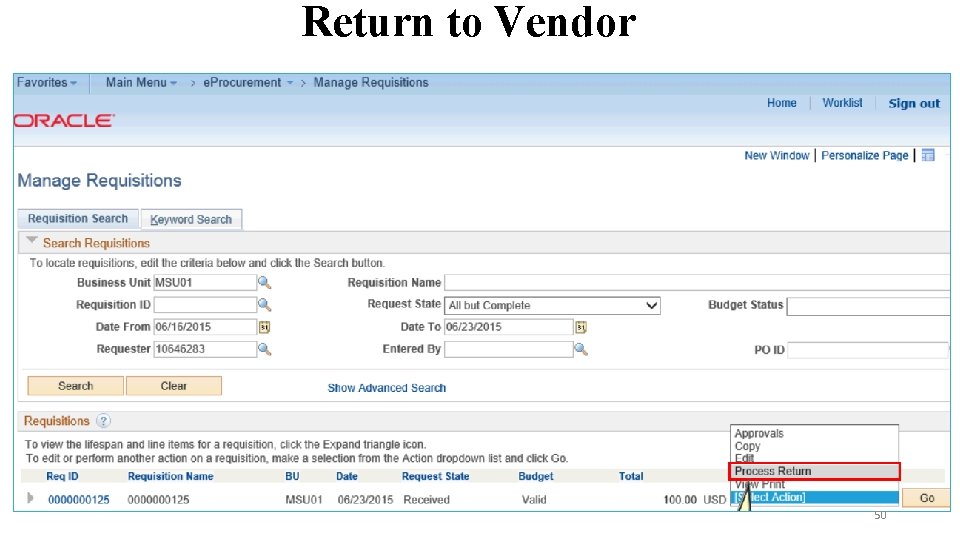Sort by Date column header
The image size is (960, 540).
(347, 476)
